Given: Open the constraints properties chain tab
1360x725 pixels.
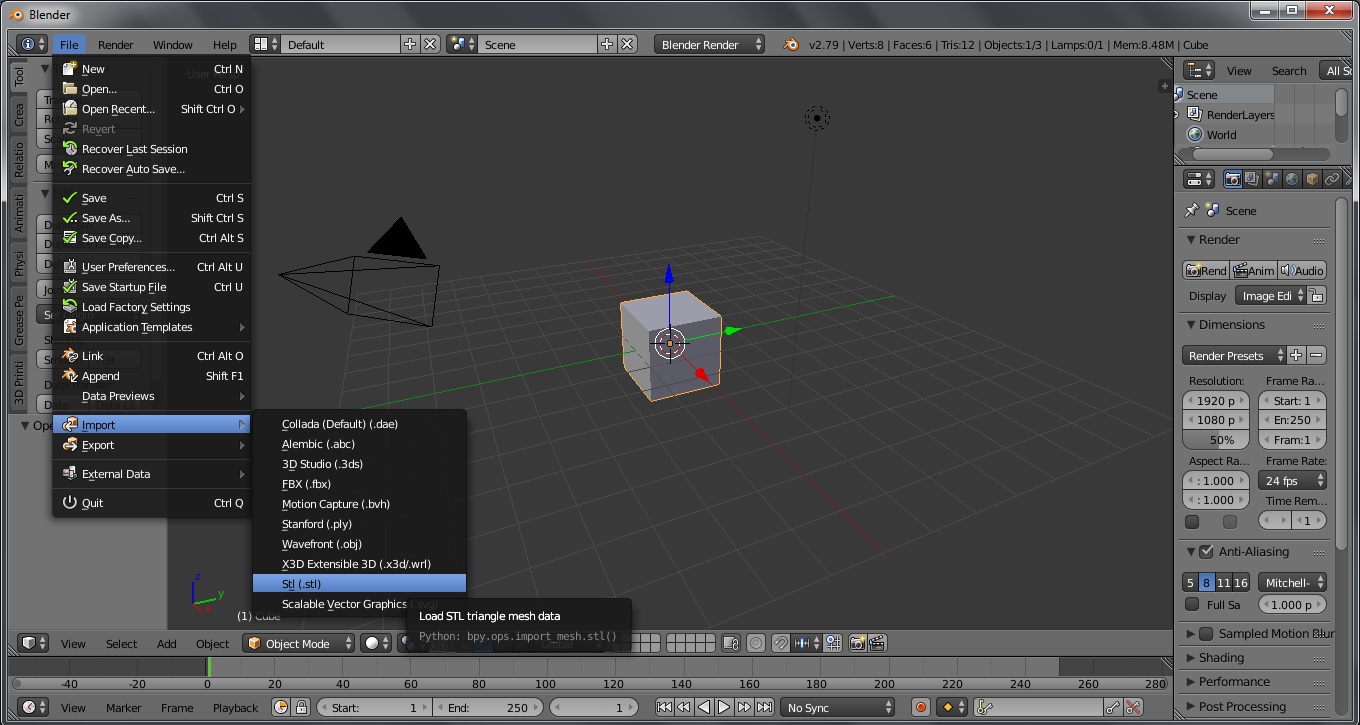Looking at the screenshot, I should click(1332, 179).
